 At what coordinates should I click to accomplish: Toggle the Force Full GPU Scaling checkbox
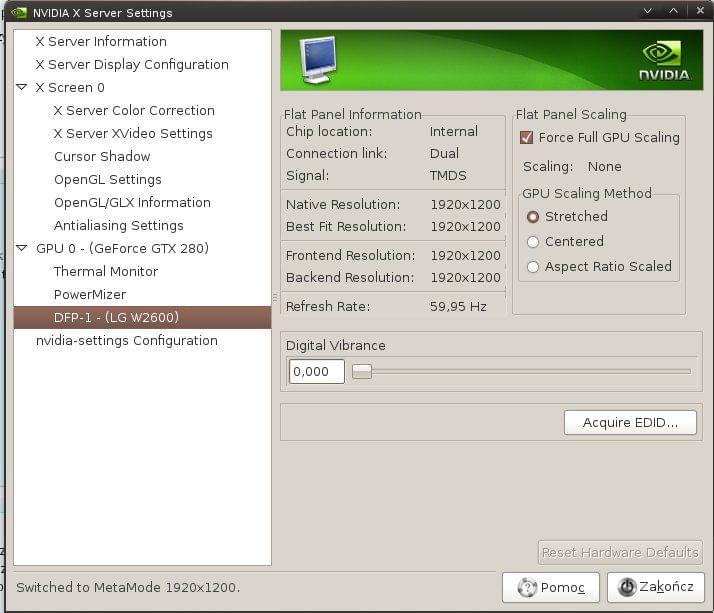[x=526, y=137]
